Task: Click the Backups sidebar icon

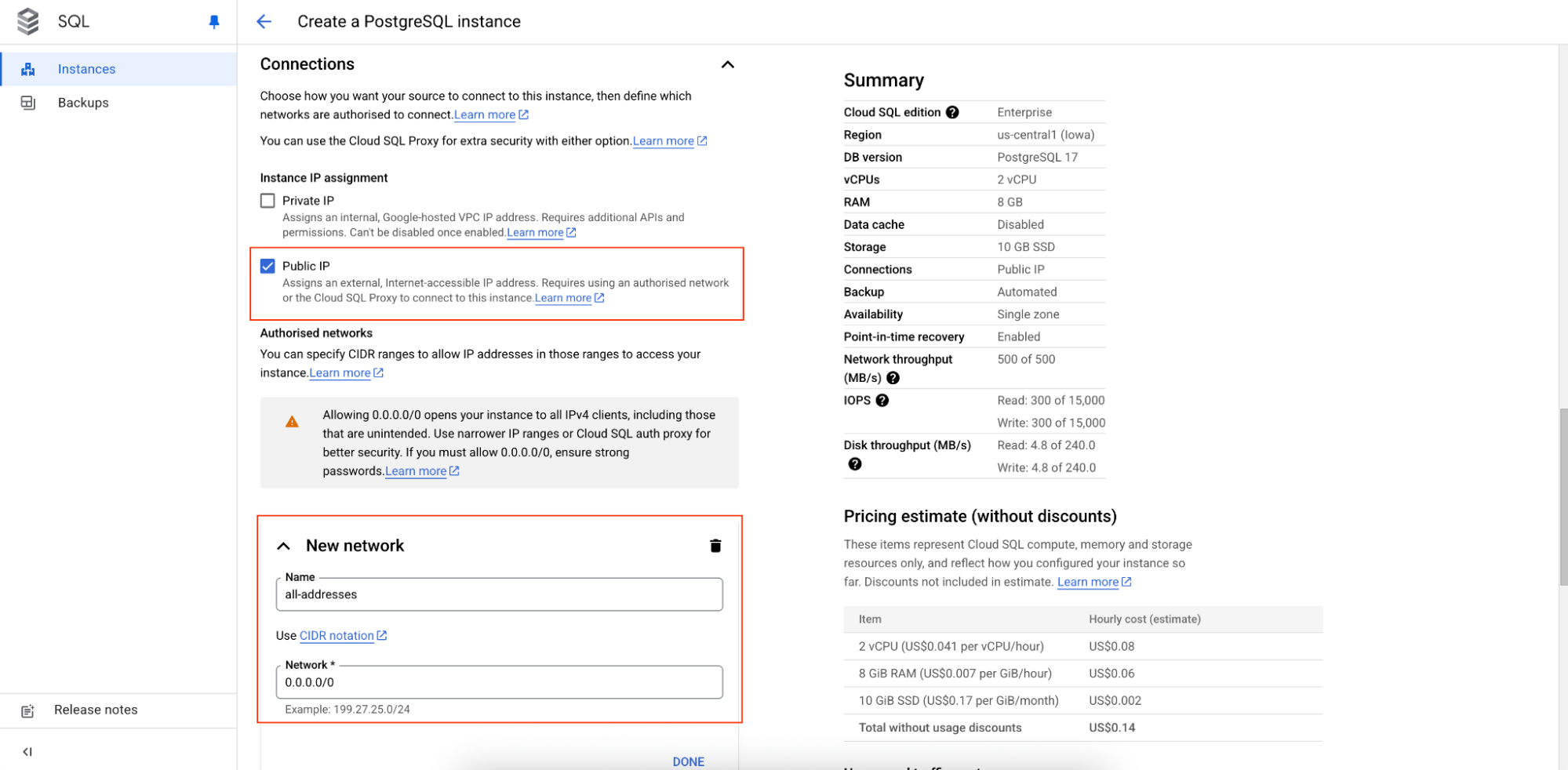Action: click(x=28, y=103)
